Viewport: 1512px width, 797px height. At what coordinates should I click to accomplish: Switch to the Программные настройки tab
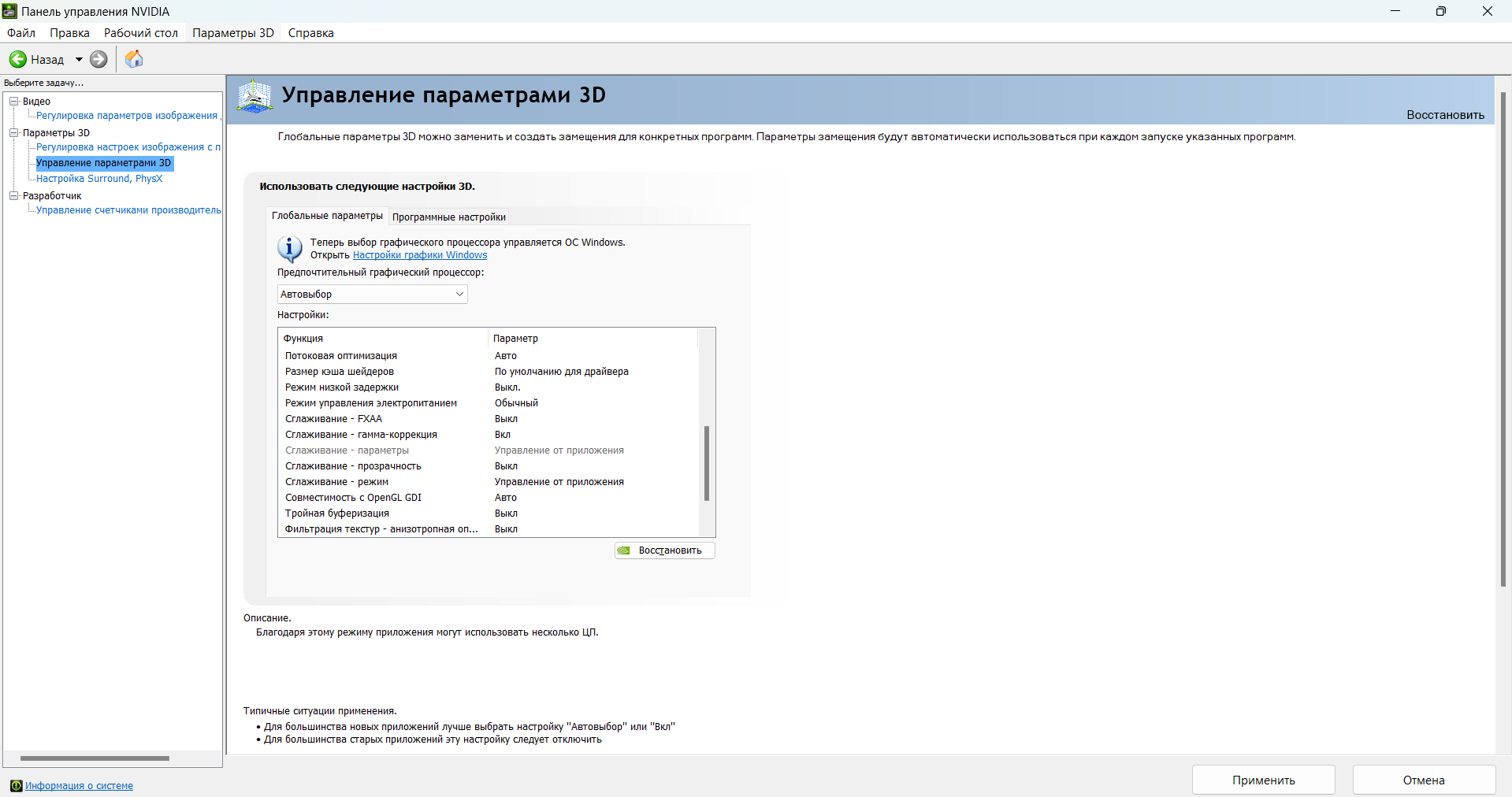[x=449, y=217]
